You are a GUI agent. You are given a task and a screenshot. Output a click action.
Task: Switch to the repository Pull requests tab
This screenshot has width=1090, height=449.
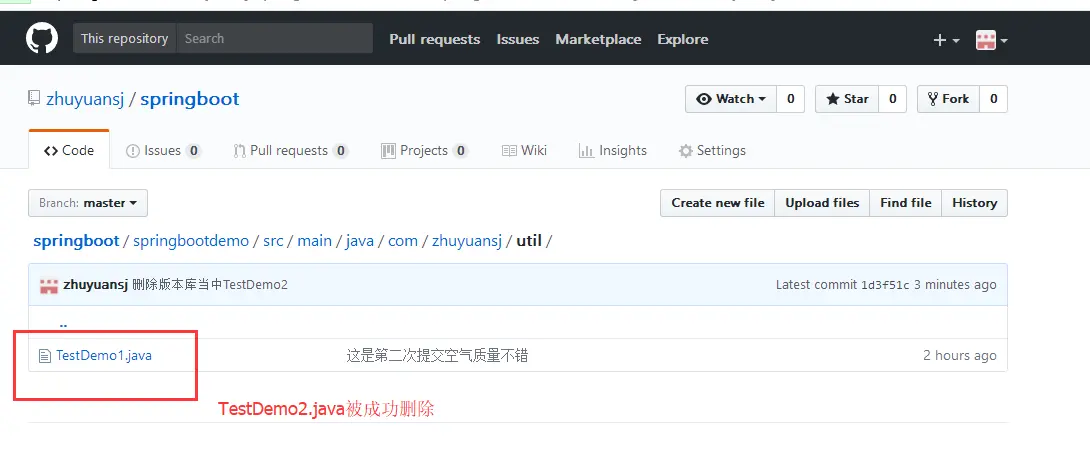[290, 150]
